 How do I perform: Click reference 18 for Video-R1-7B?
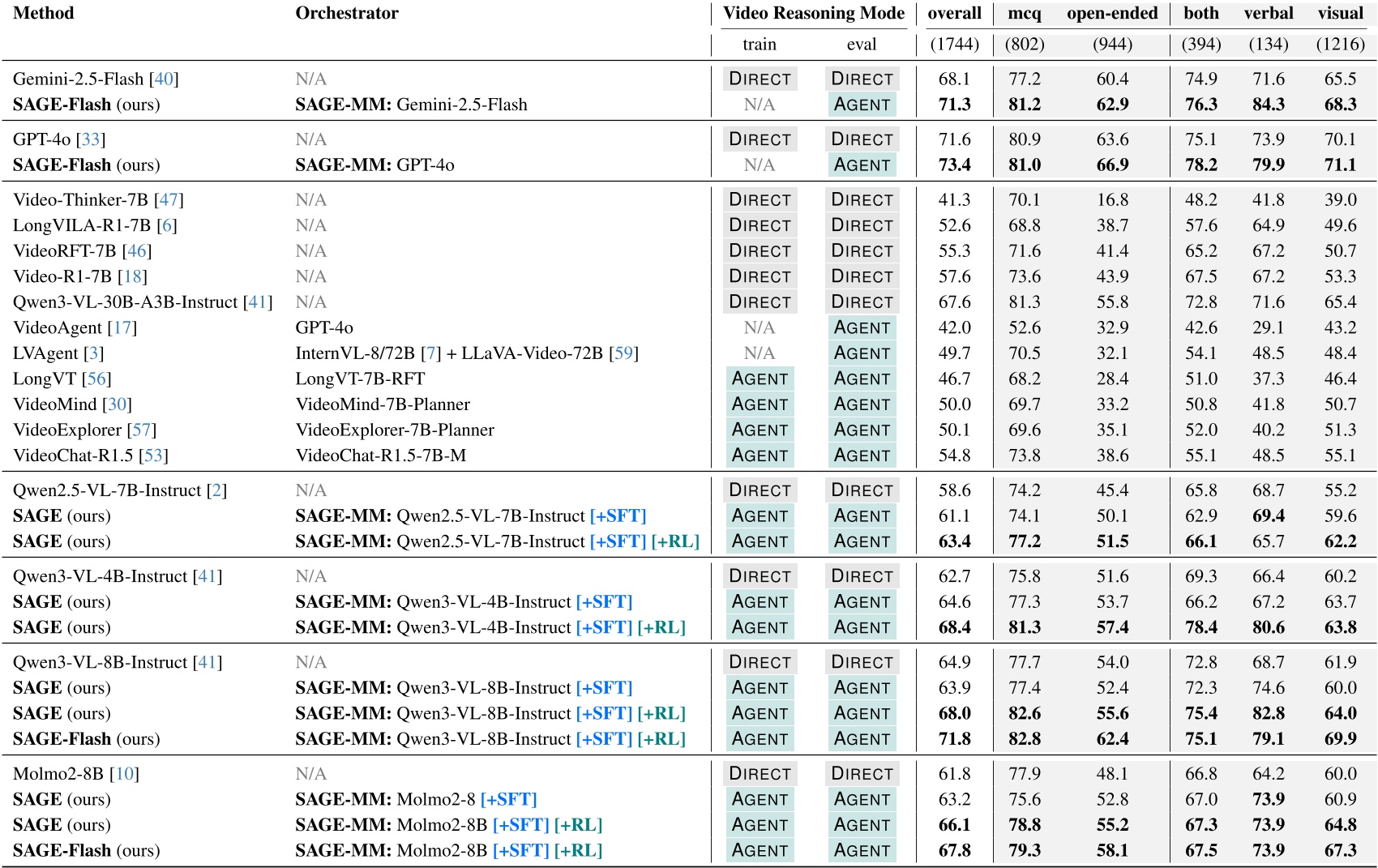pyautogui.click(x=132, y=276)
